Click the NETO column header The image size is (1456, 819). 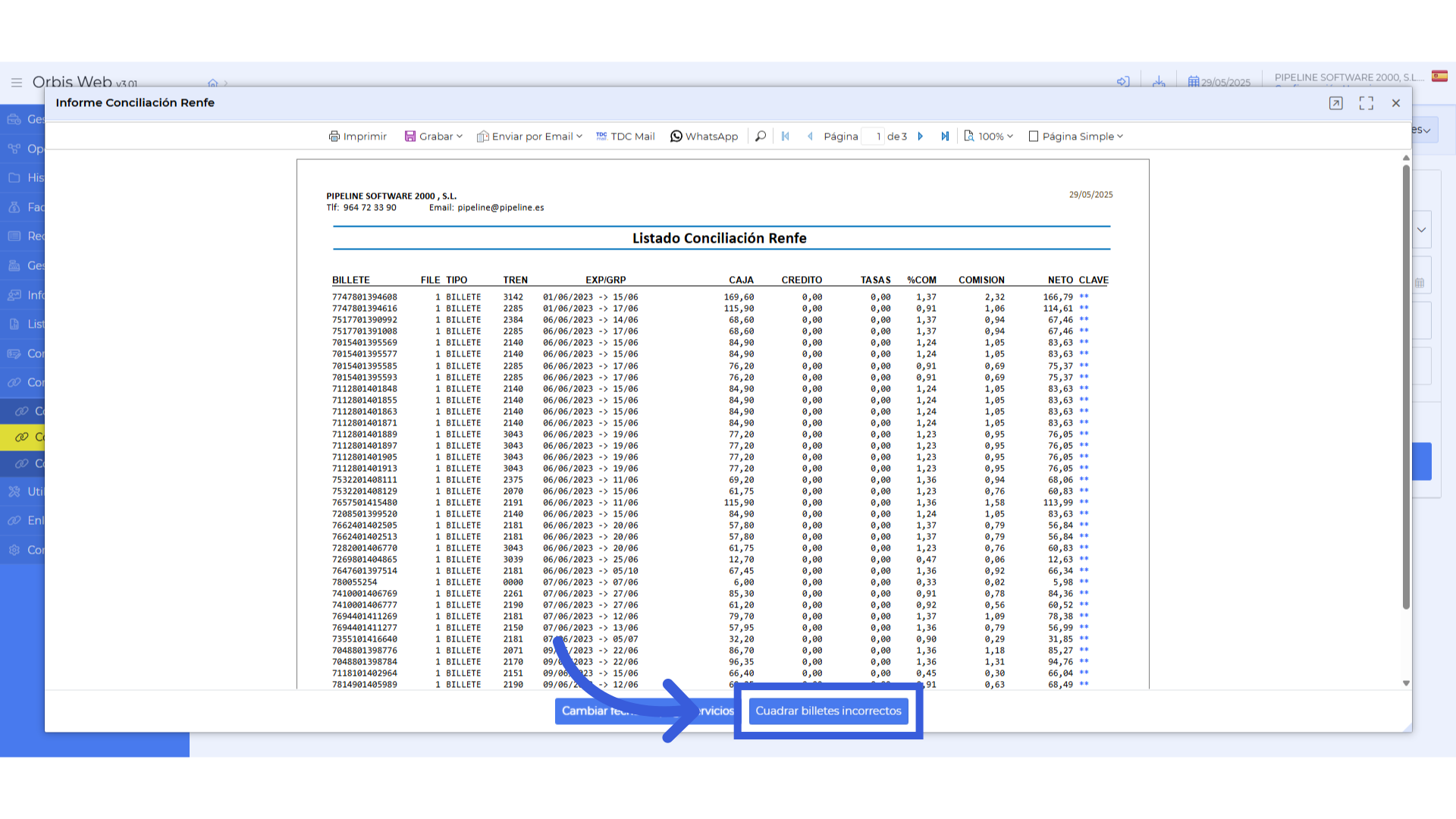pos(1060,280)
